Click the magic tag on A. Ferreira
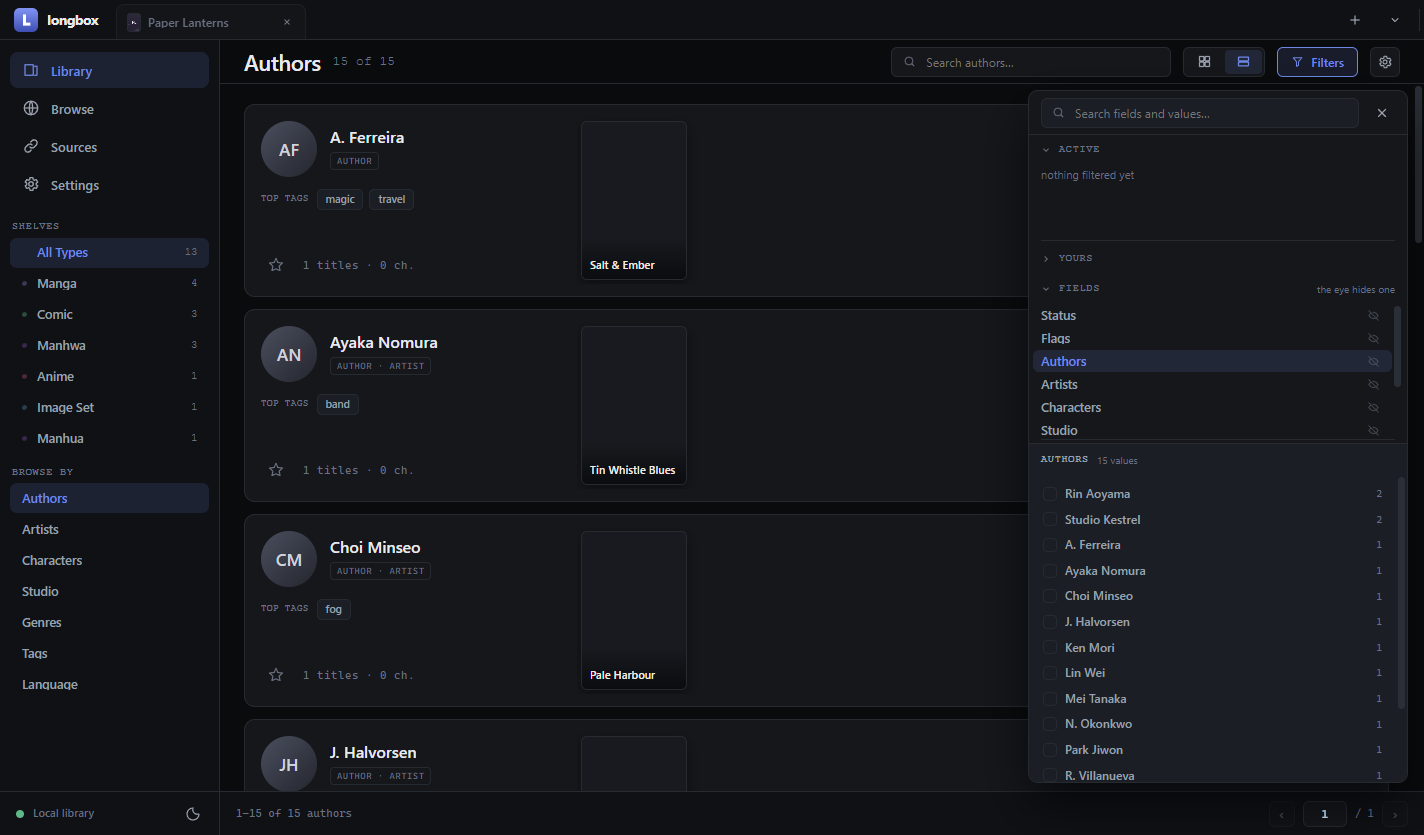 (340, 199)
